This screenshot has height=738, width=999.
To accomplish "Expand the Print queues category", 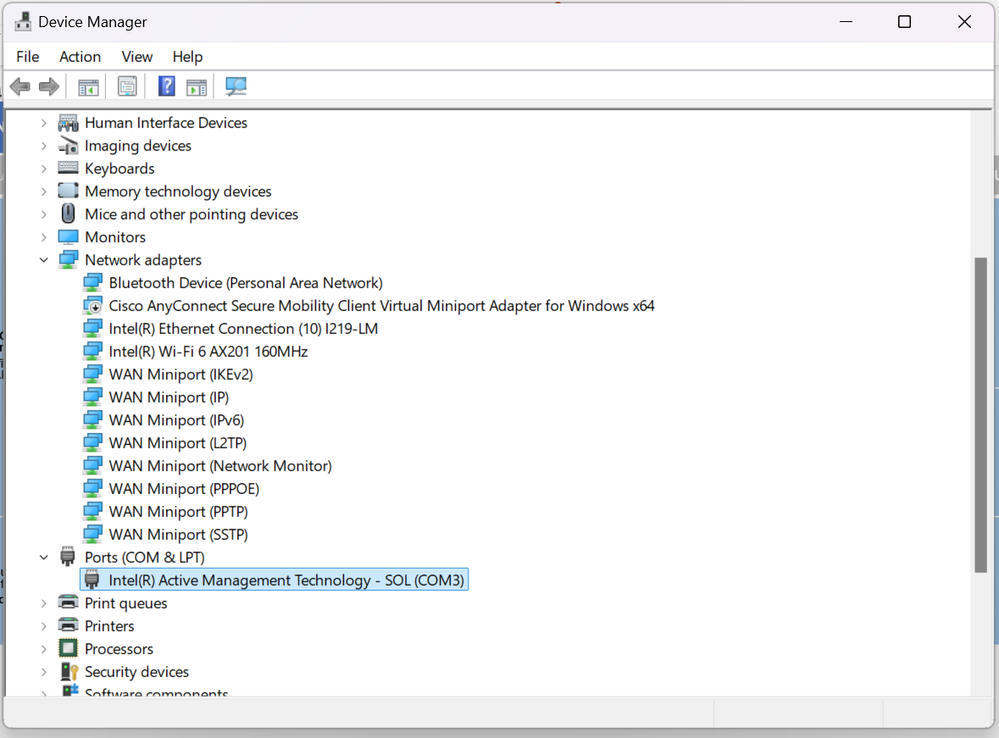I will [43, 603].
